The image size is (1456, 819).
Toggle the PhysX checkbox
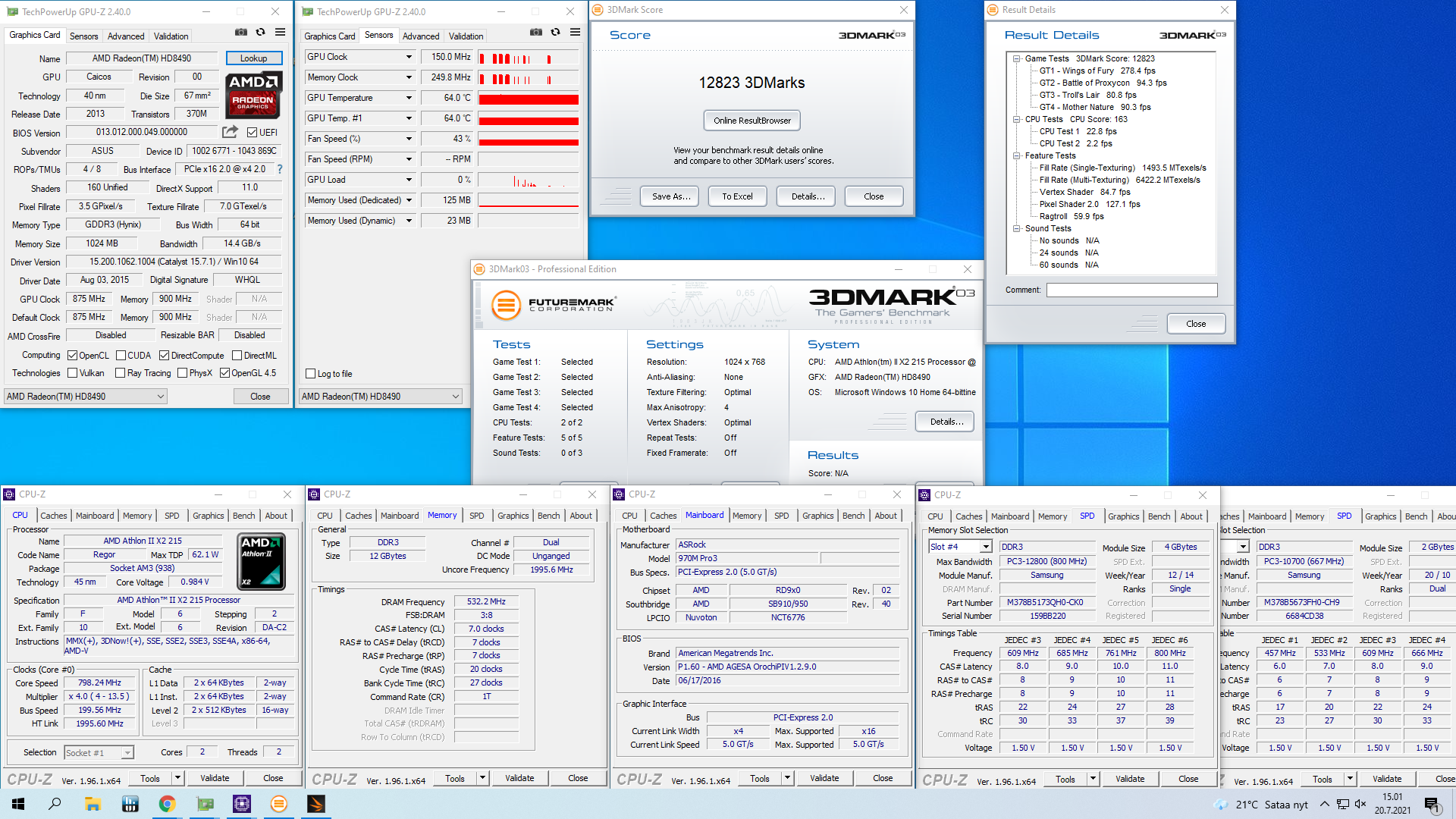click(183, 372)
